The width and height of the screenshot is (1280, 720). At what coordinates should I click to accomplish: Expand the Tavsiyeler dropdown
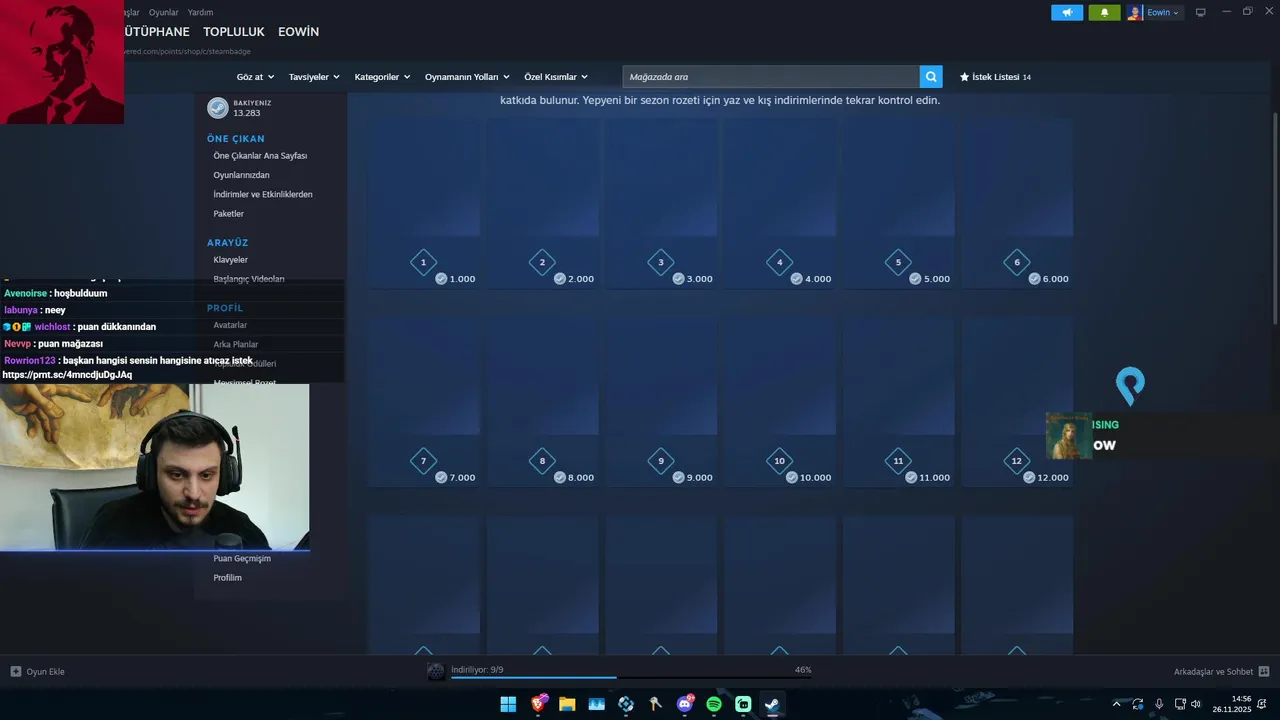(314, 77)
